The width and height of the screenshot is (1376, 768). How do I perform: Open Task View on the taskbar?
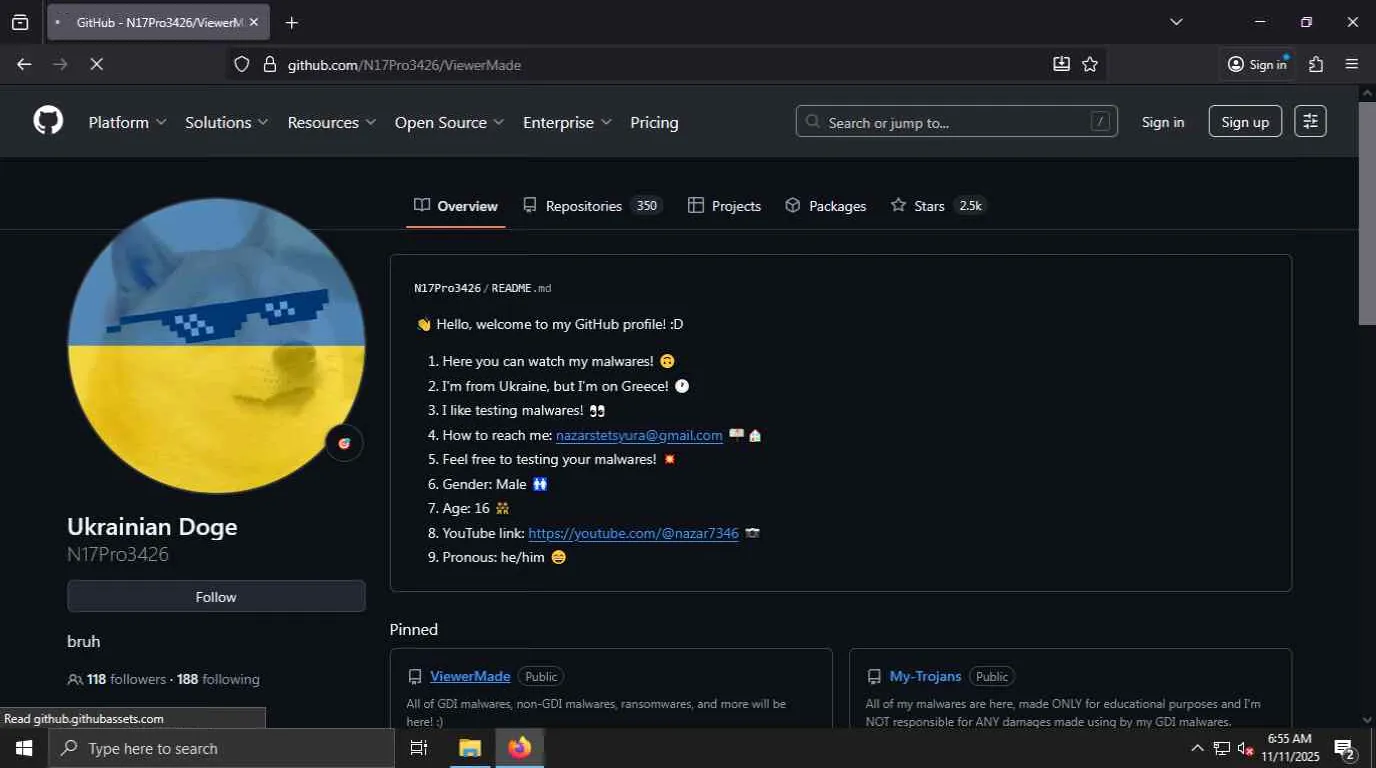tap(419, 748)
